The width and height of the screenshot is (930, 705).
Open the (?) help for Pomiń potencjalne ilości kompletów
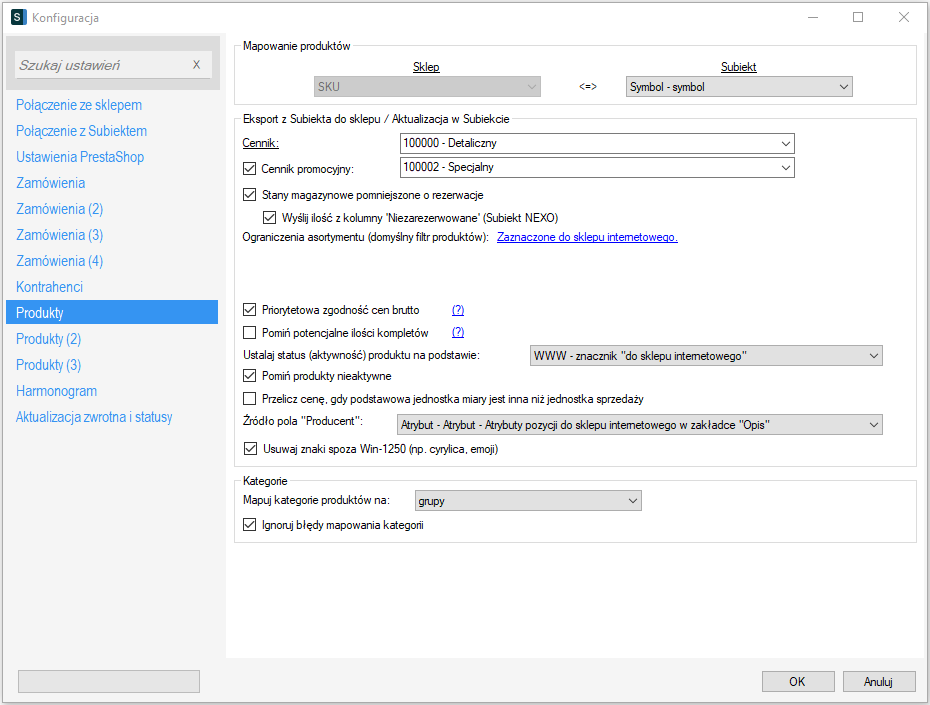click(x=458, y=332)
